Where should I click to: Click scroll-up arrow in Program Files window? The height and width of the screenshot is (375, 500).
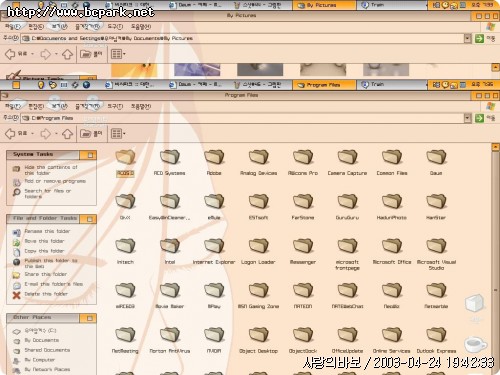coord(495,147)
